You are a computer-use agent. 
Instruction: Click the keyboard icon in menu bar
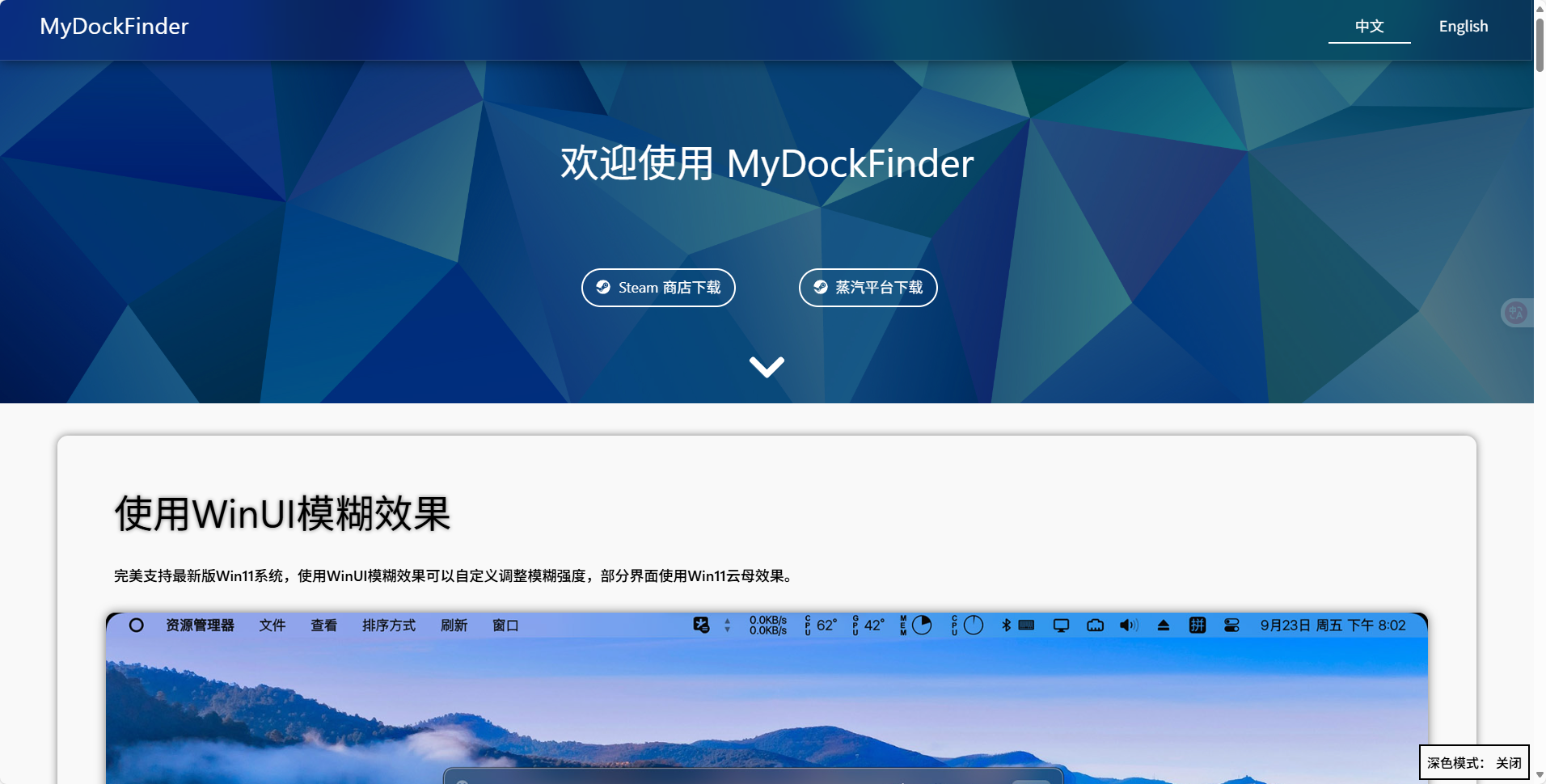pos(1027,625)
